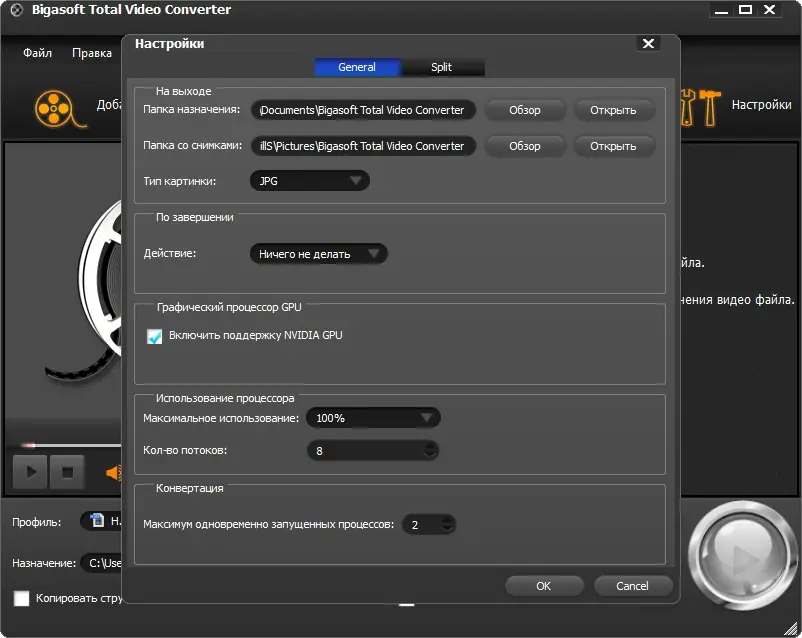Click the max simultaneous processes spinner arrows
This screenshot has height=638, width=802.
tap(447, 524)
